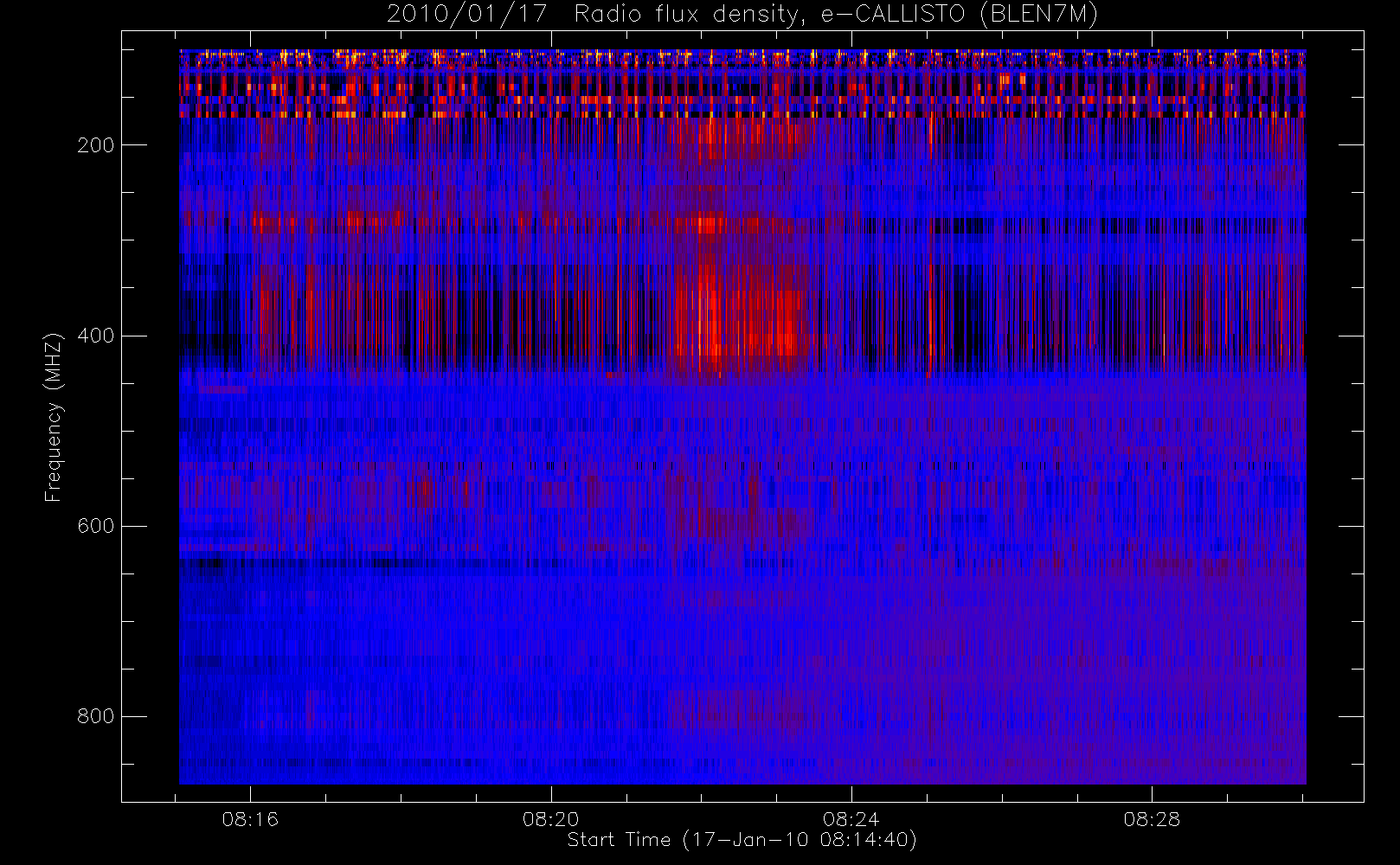Select the 800 frequency tick label

click(96, 716)
